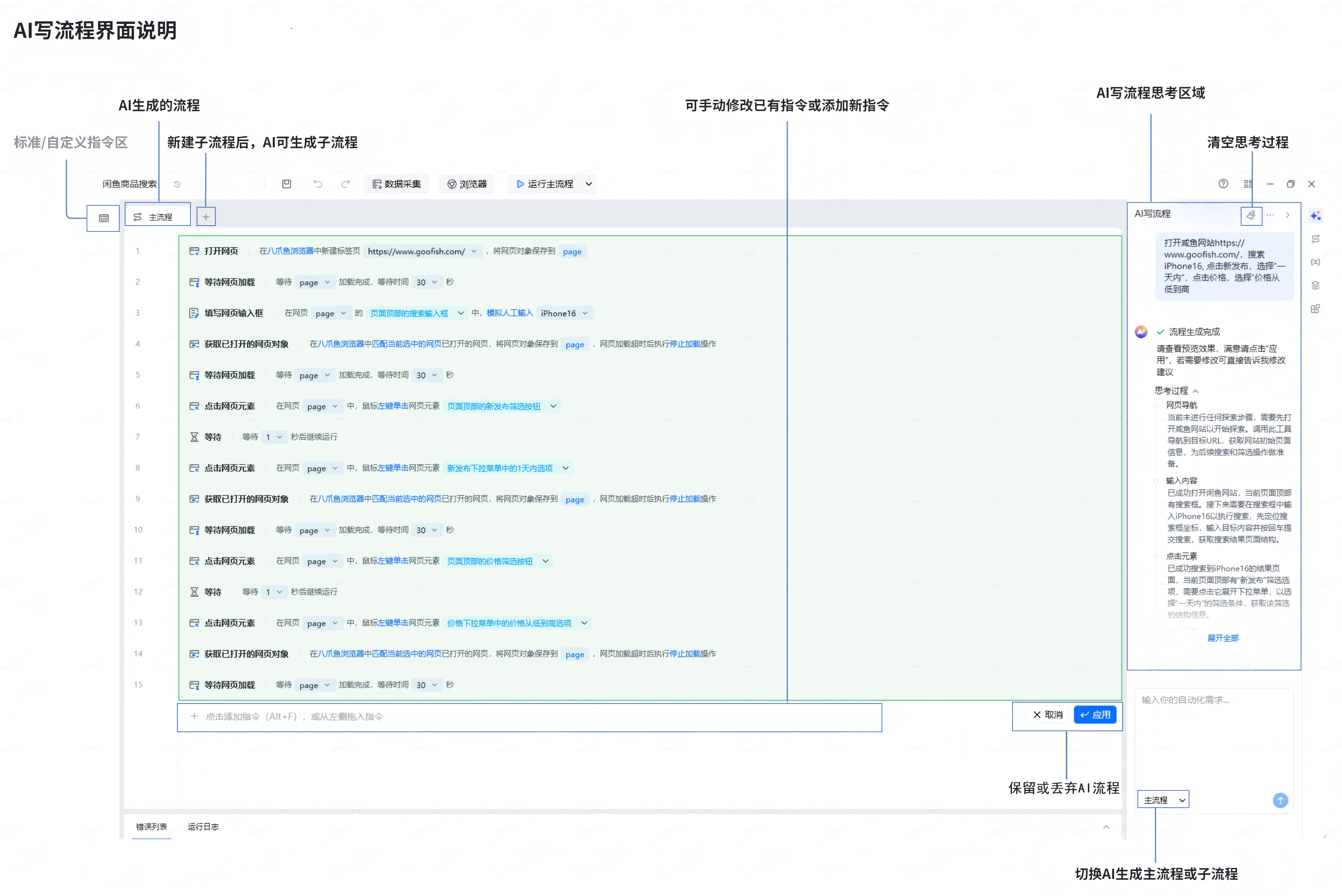Clear the AI thinking process with broom icon

coord(1251,215)
